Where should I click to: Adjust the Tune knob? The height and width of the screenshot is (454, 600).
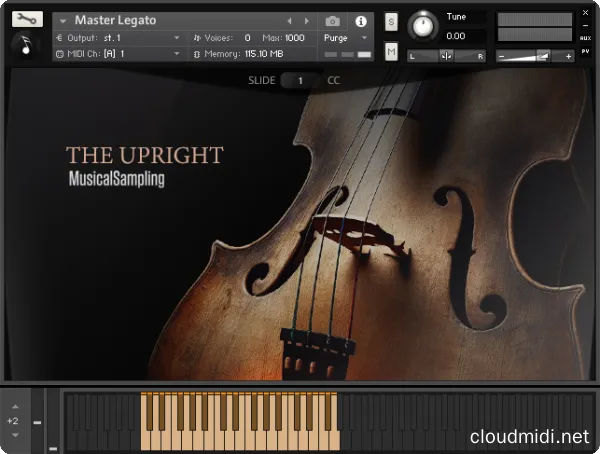423,26
